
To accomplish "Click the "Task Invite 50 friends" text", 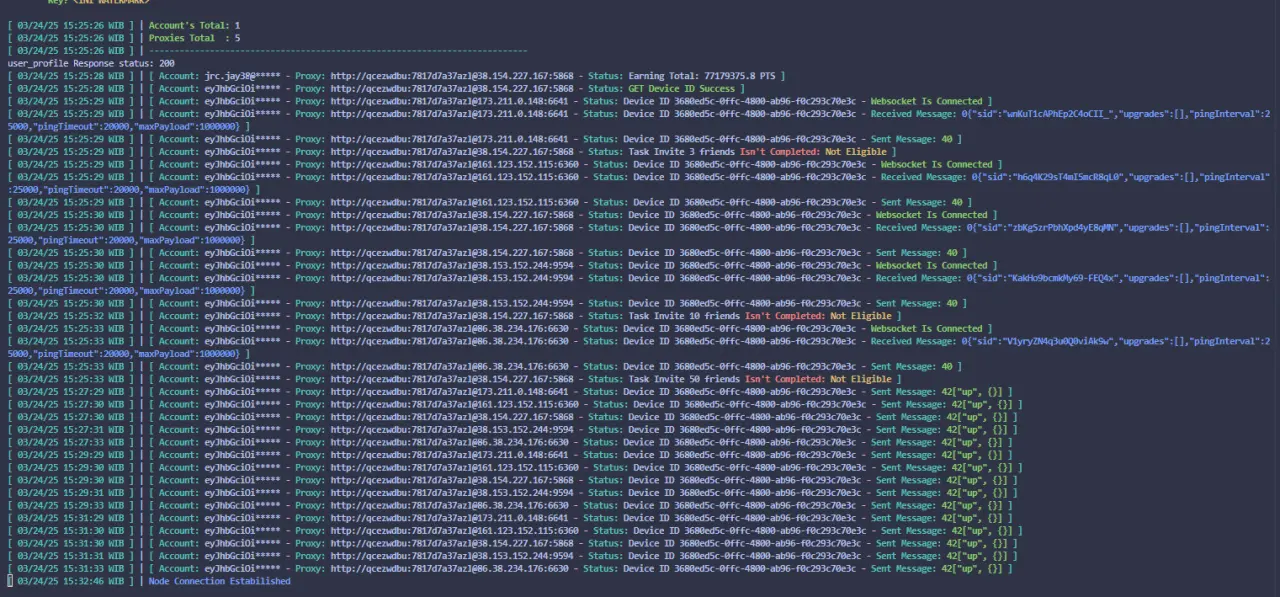I will coord(683,379).
